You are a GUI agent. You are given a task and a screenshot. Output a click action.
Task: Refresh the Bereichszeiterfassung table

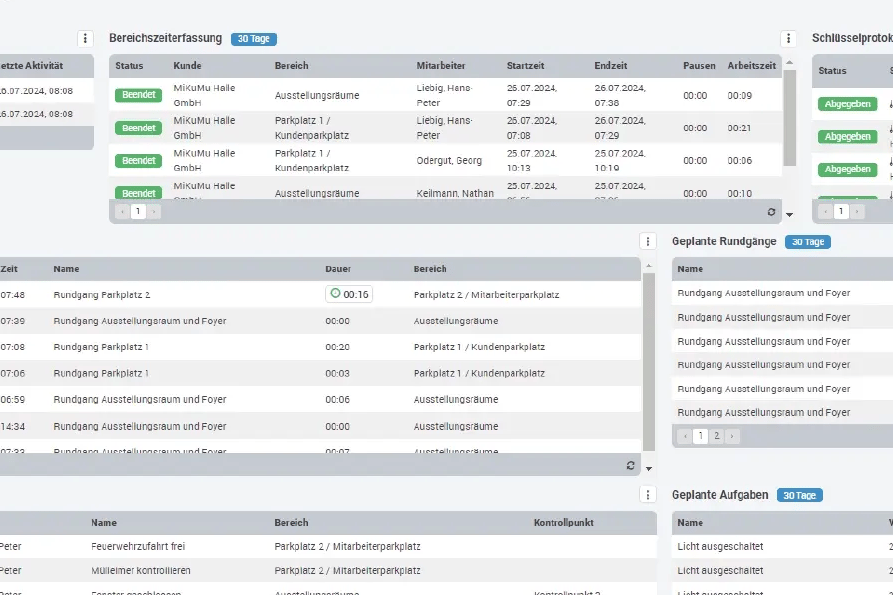click(x=771, y=212)
